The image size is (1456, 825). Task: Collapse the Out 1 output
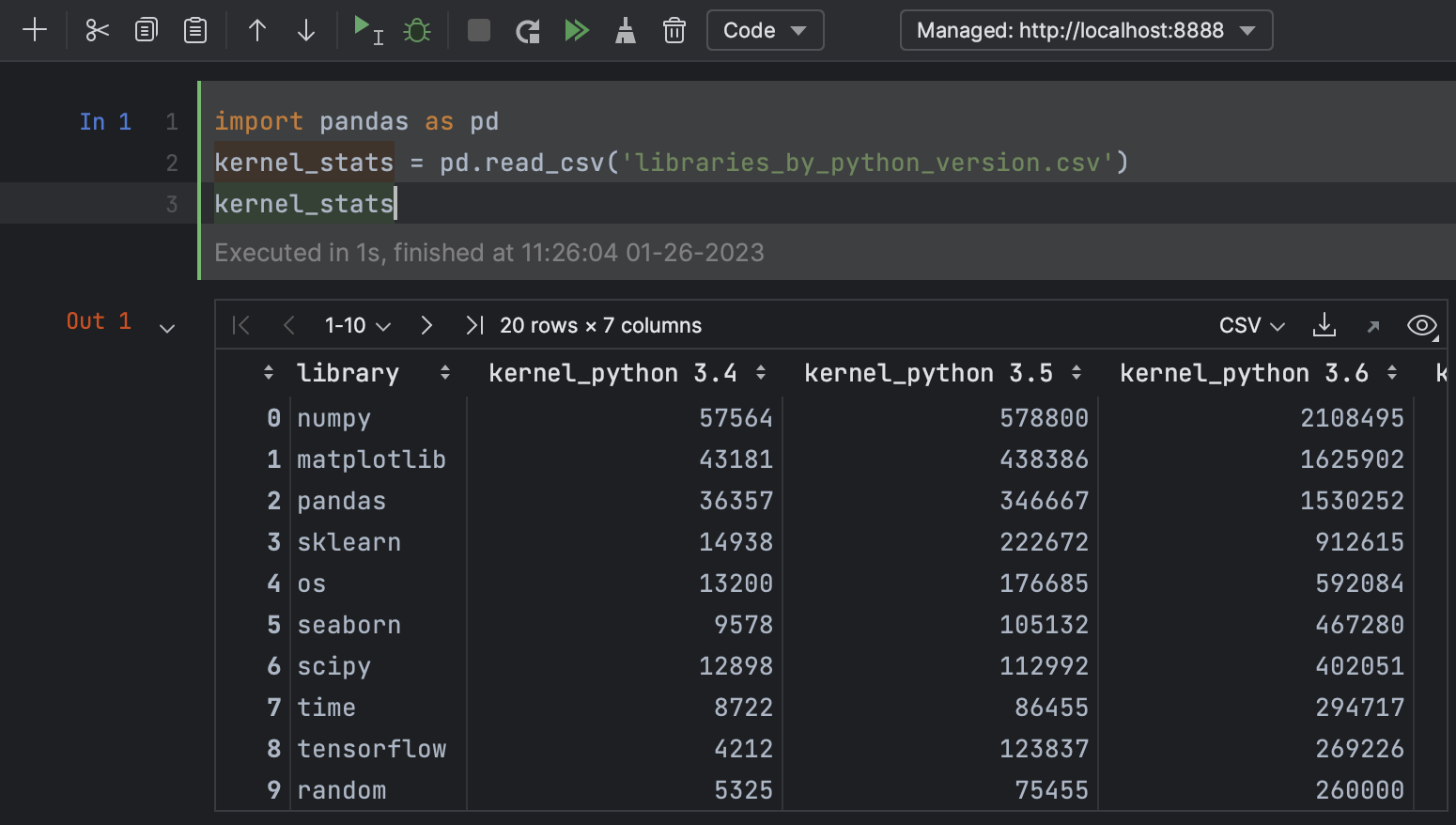click(167, 328)
